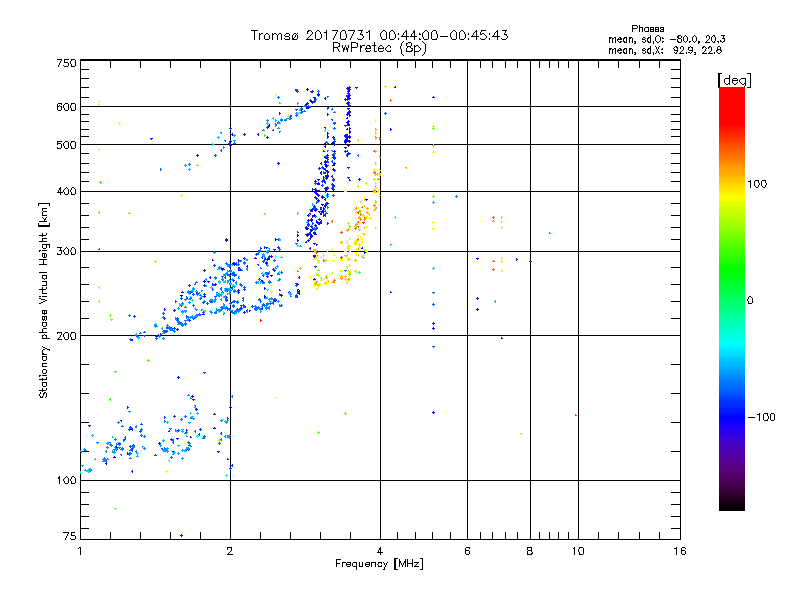The image size is (800, 600).
Task: Click the y-axis tick label '400'
Action: (66, 191)
